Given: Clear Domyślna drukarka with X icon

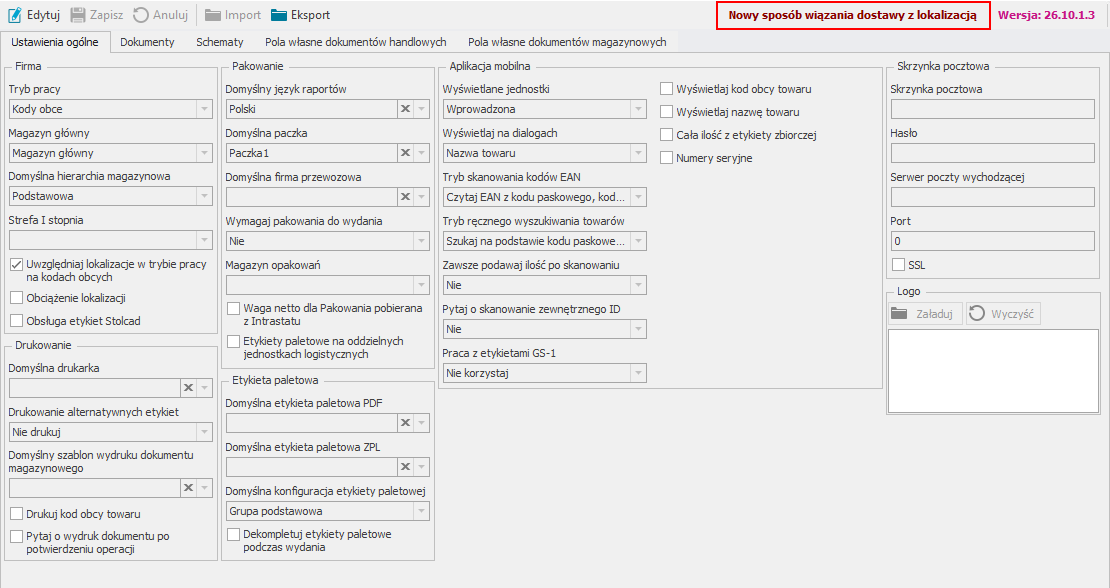Looking at the screenshot, I should click(188, 388).
